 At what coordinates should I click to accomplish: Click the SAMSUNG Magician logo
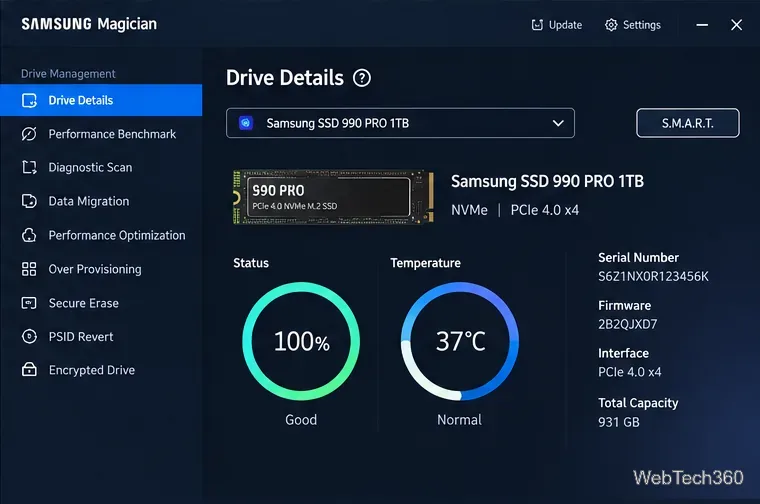89,24
